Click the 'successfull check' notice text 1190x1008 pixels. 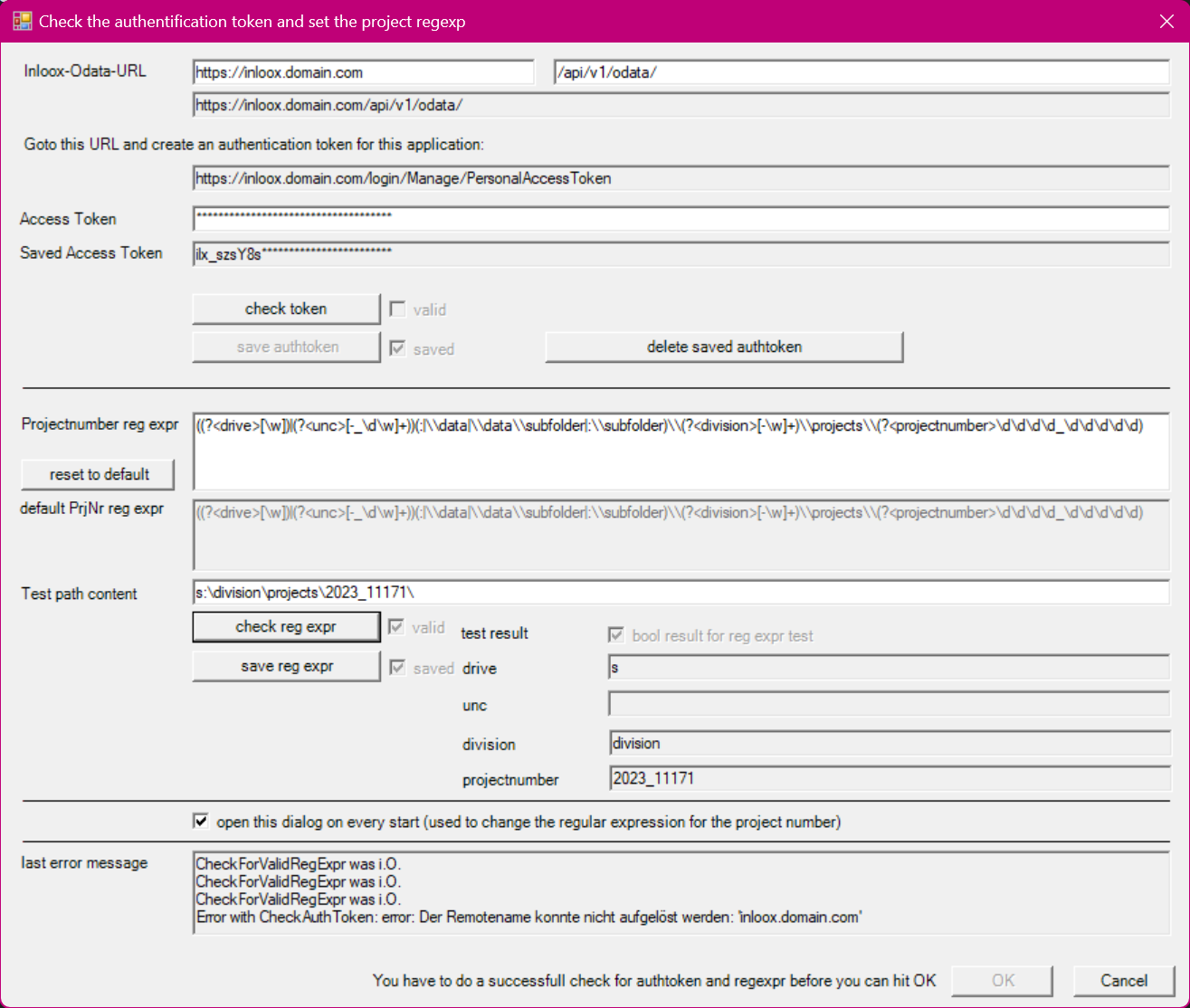pyautogui.click(x=654, y=981)
